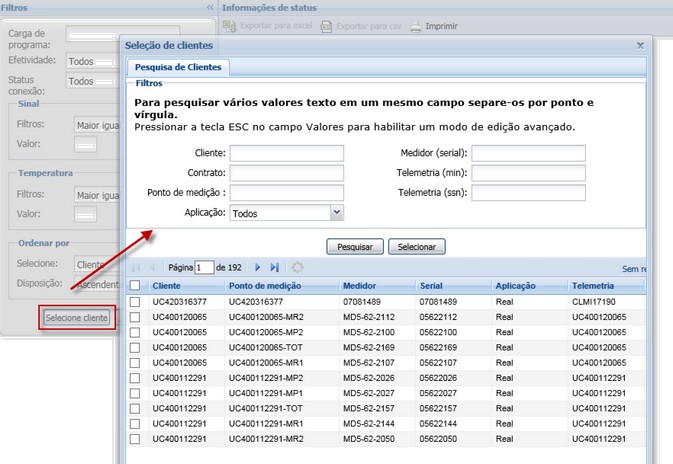673x464 pixels.
Task: Close the Seleção de clientes dialog
Action: point(640,45)
